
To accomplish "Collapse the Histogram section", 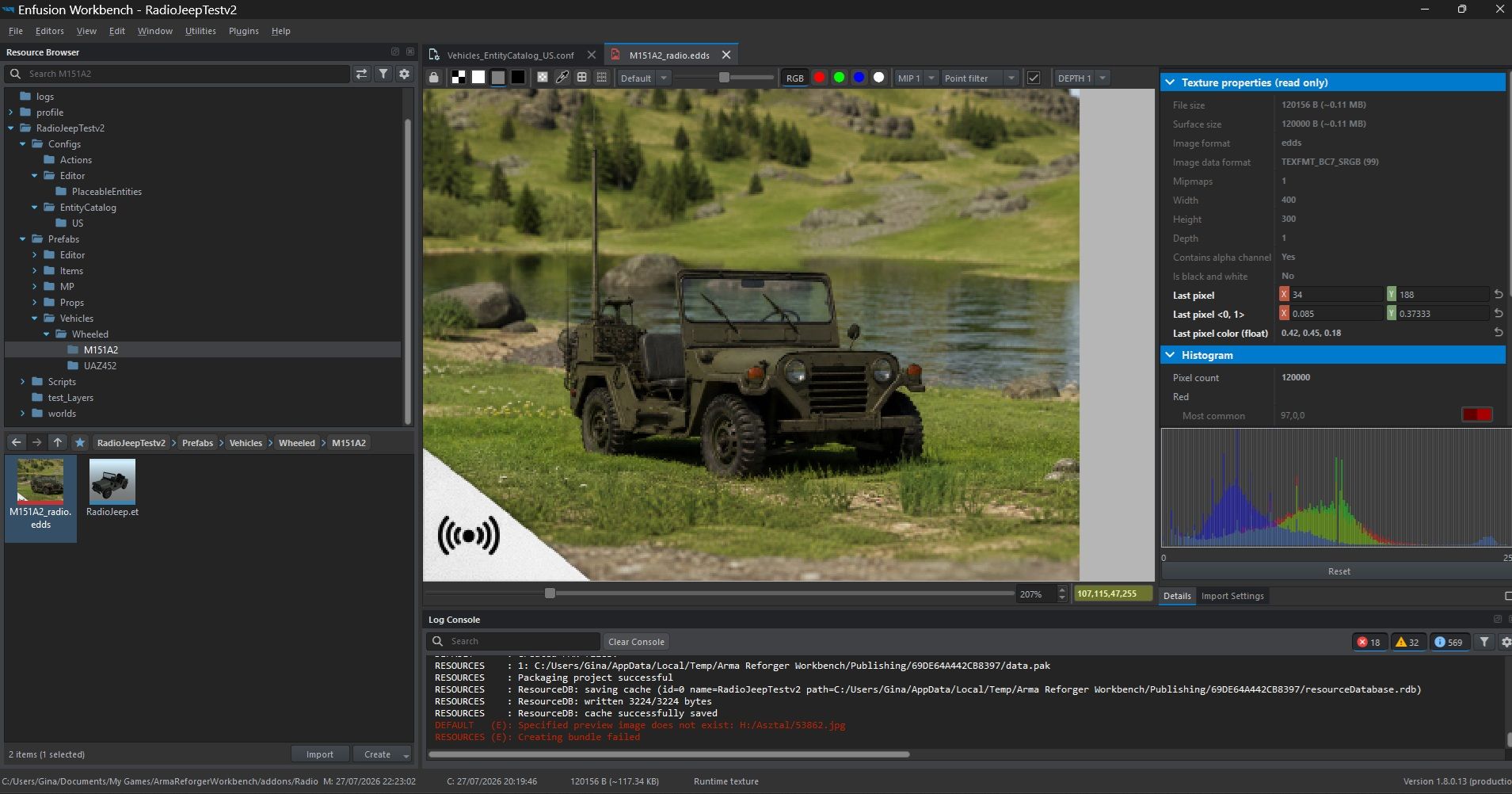I will 1171,355.
